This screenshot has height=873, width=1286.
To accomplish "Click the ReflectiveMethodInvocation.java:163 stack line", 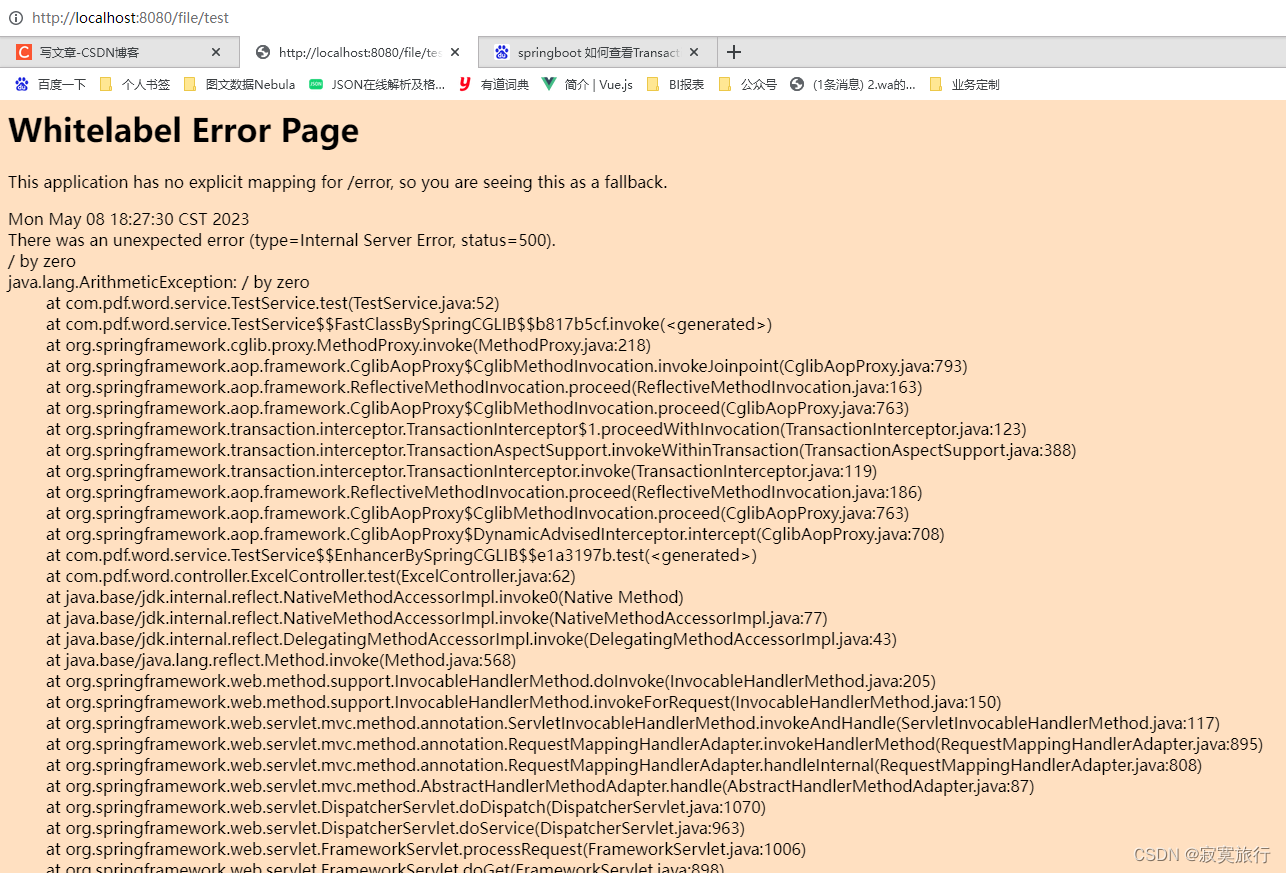I will pyautogui.click(x=484, y=387).
